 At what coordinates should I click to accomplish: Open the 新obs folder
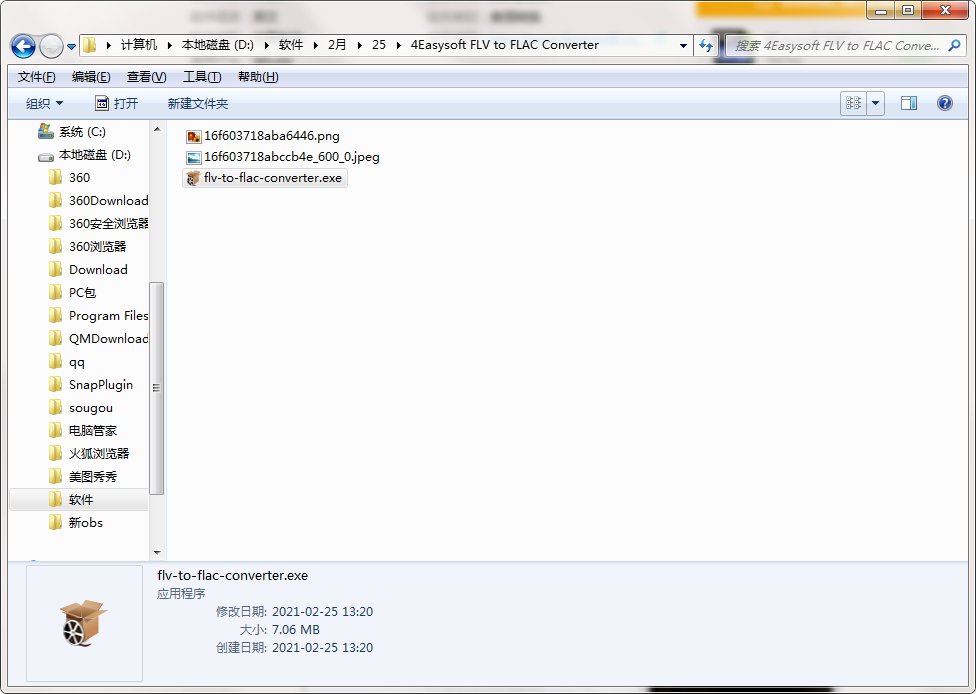pyautogui.click(x=76, y=523)
